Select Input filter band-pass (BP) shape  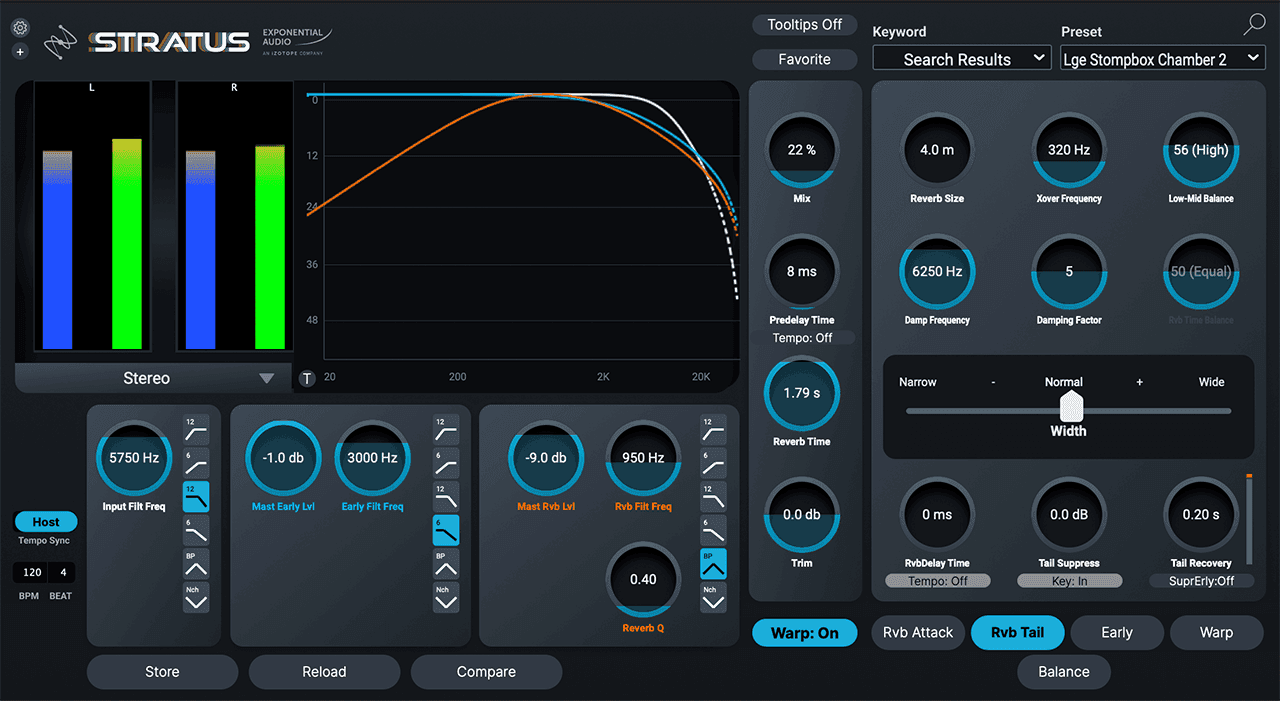tap(196, 563)
